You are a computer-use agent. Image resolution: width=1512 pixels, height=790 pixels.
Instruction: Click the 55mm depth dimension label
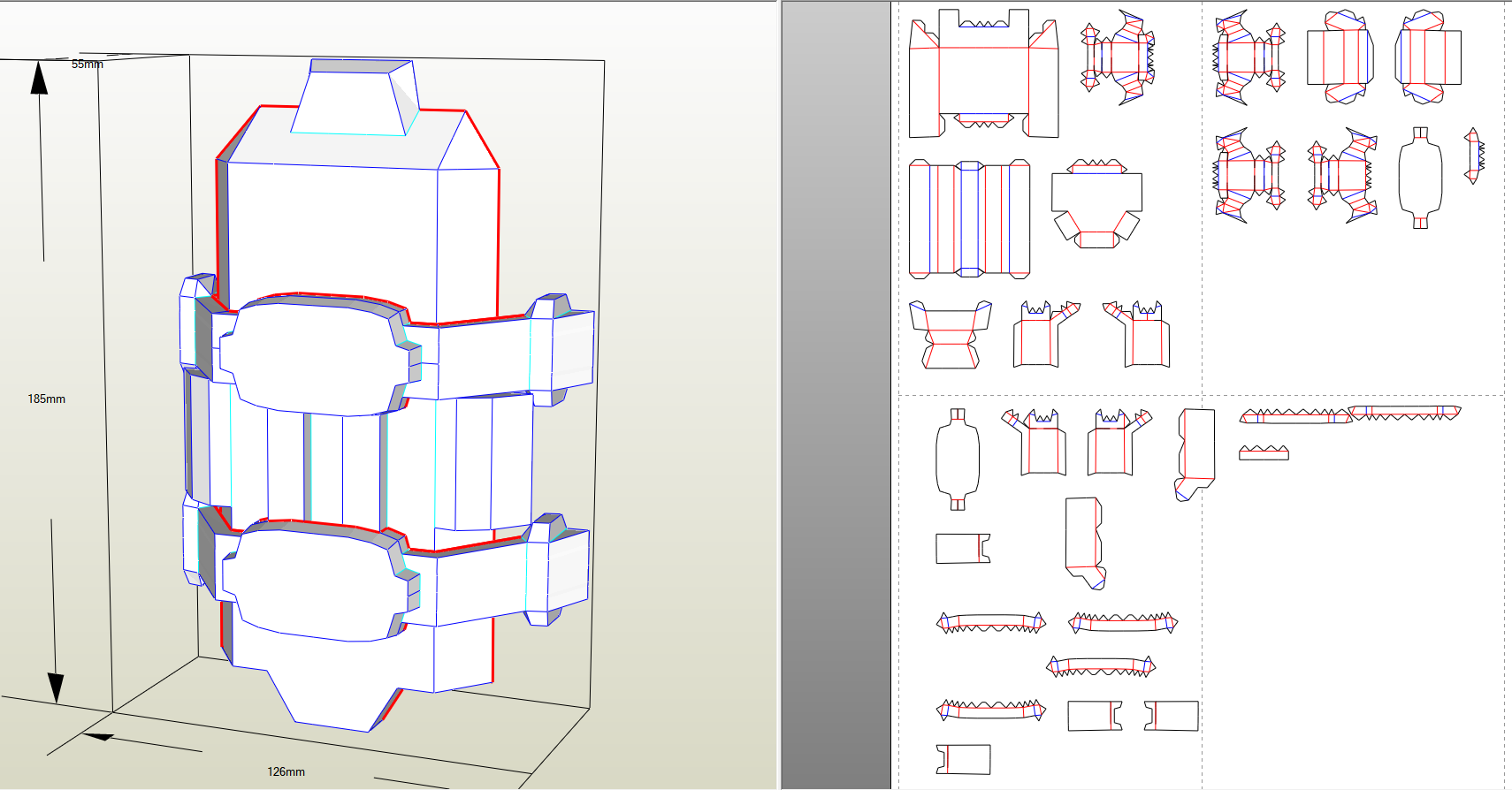click(x=87, y=65)
